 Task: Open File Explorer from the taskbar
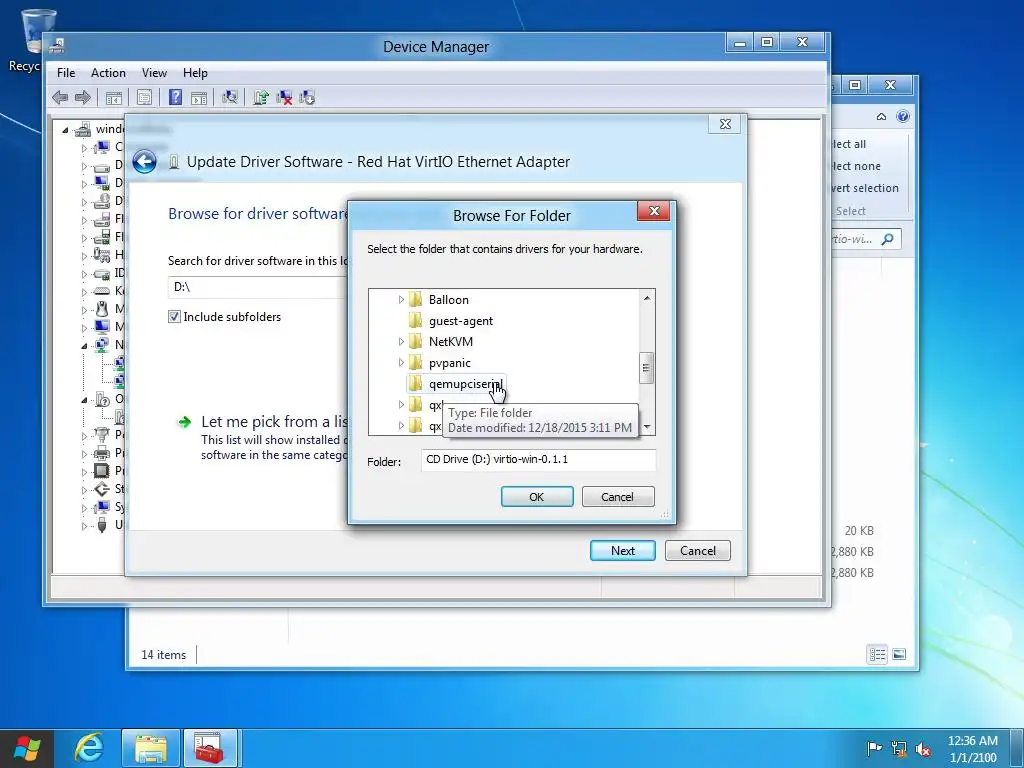[x=150, y=748]
